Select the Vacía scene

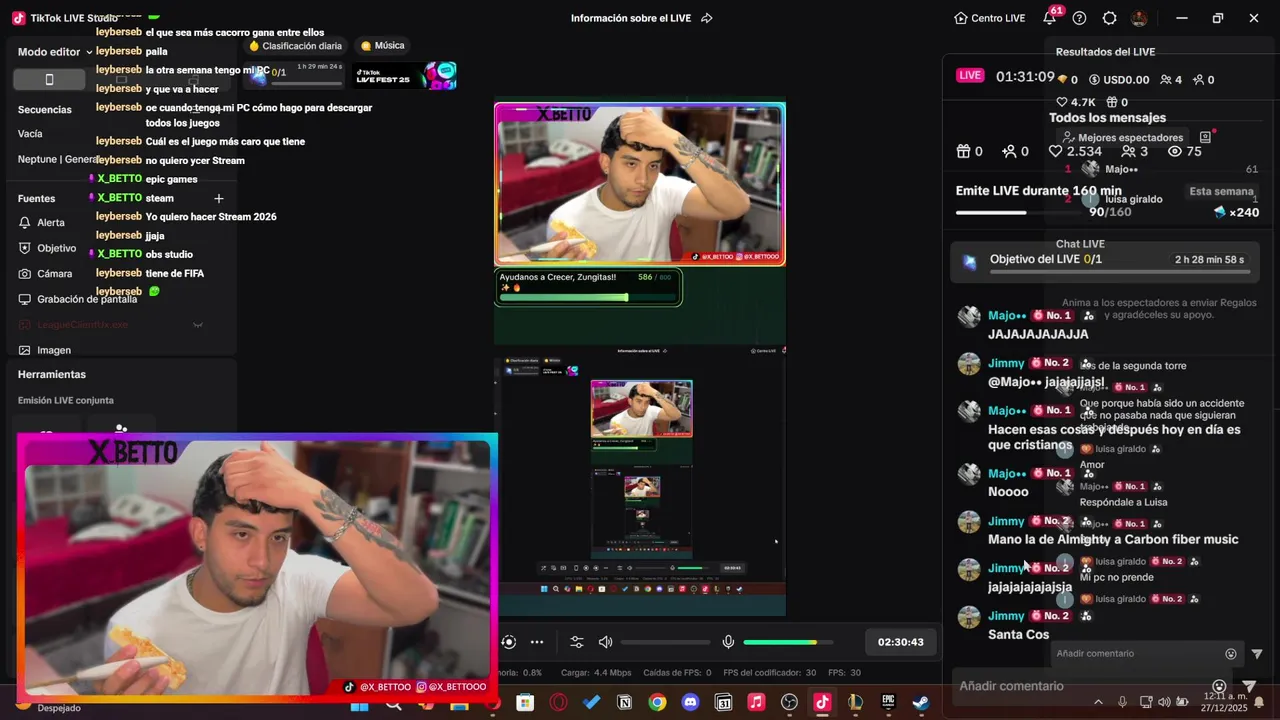(x=30, y=133)
